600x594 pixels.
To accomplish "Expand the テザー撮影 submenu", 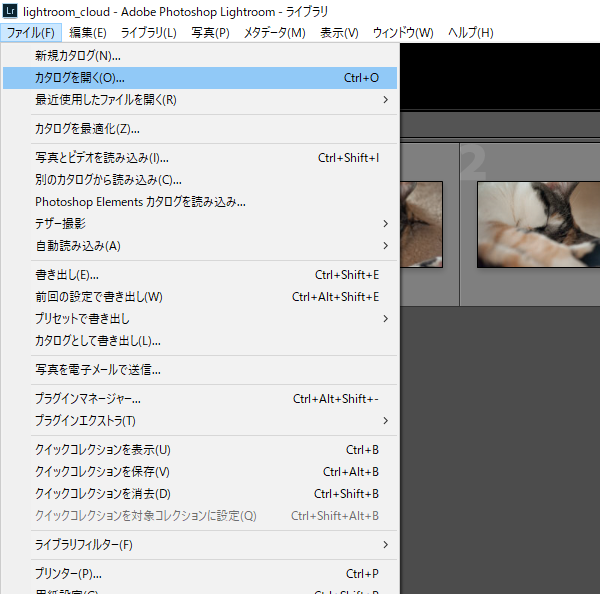I will tap(385, 224).
